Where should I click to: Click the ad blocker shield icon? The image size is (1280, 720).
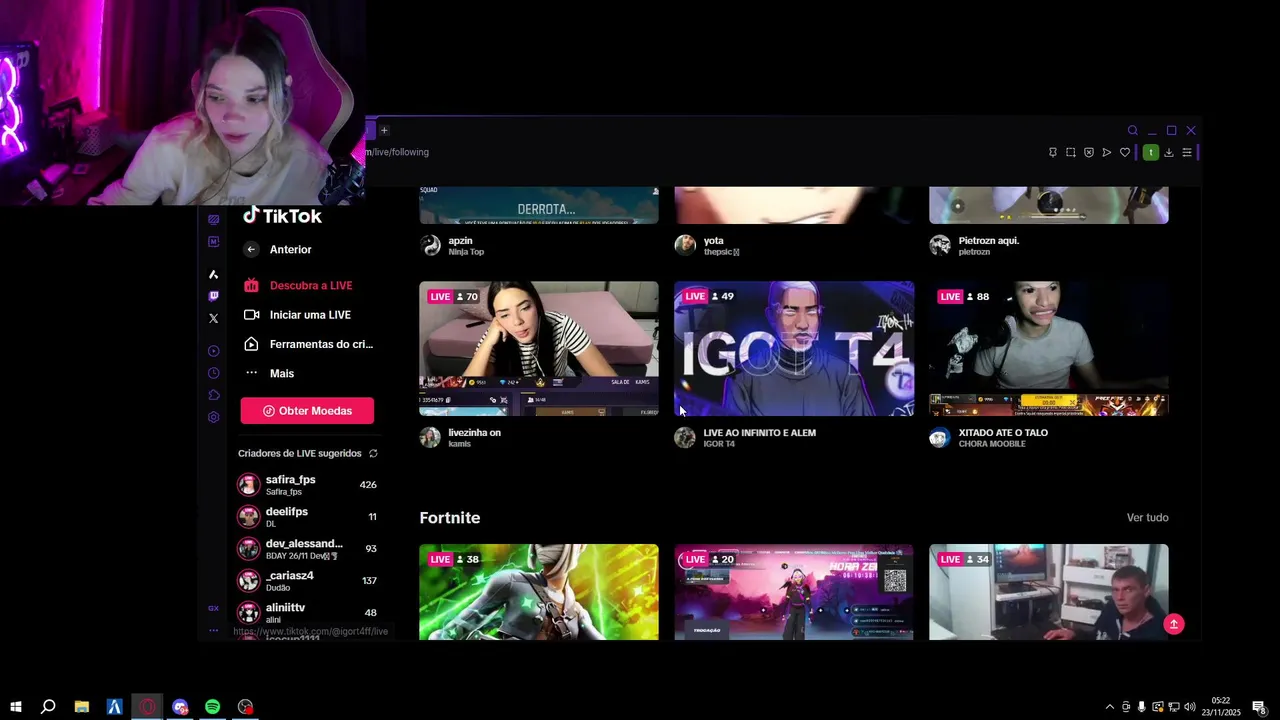click(x=1089, y=152)
